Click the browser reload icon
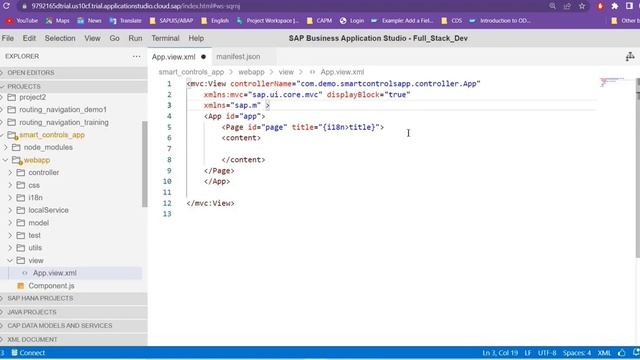The height and width of the screenshot is (360, 640). (7, 6)
